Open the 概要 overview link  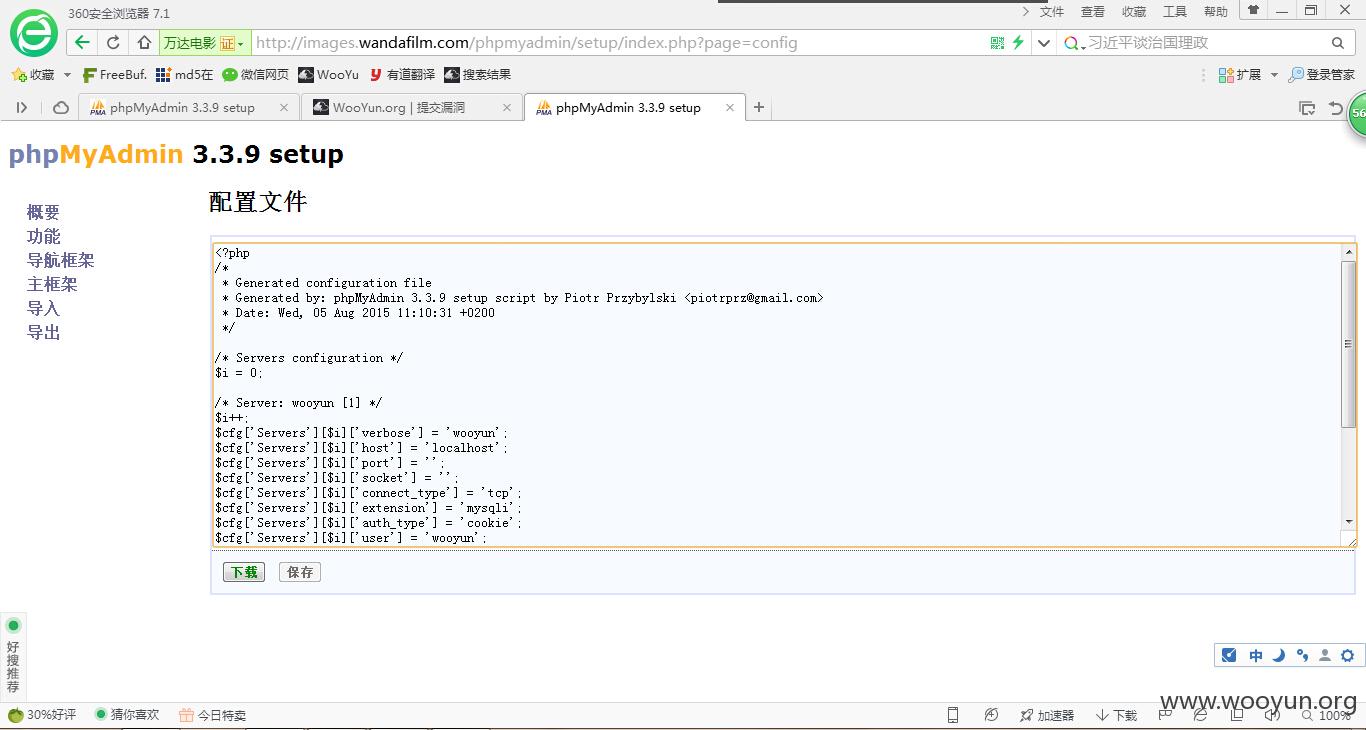pyautogui.click(x=44, y=212)
